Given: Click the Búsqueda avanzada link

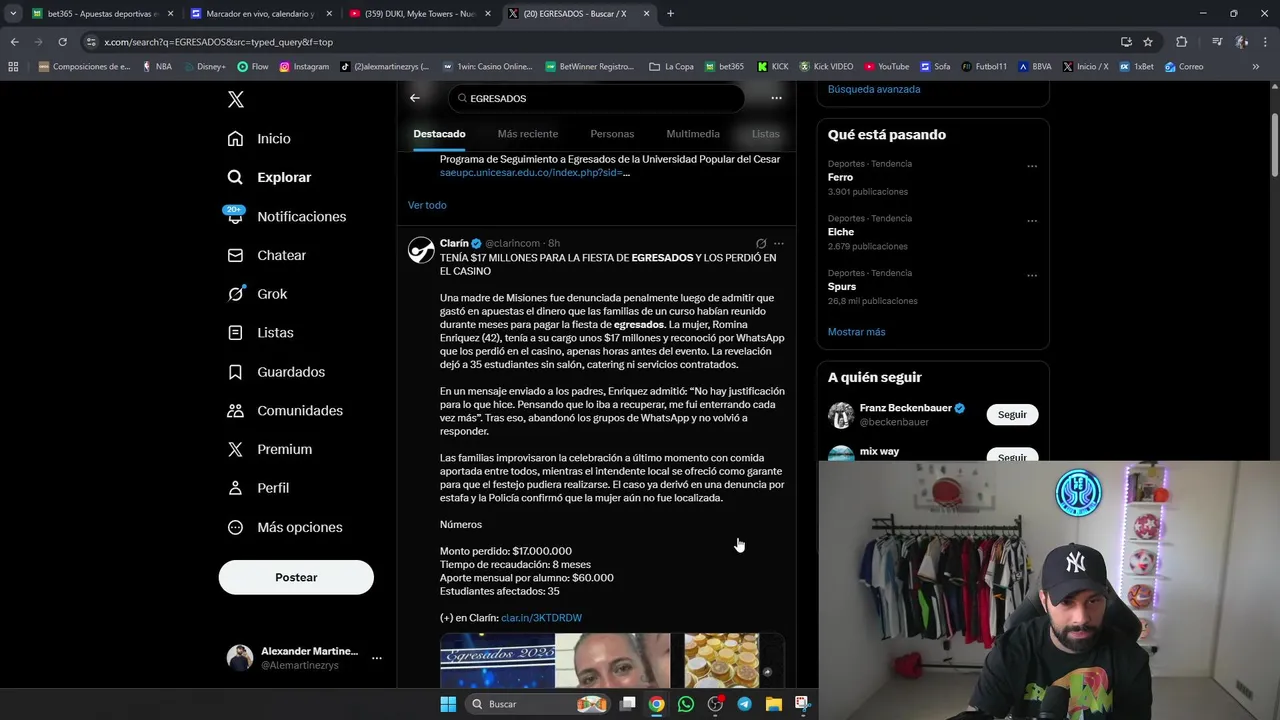Looking at the screenshot, I should point(874,89).
